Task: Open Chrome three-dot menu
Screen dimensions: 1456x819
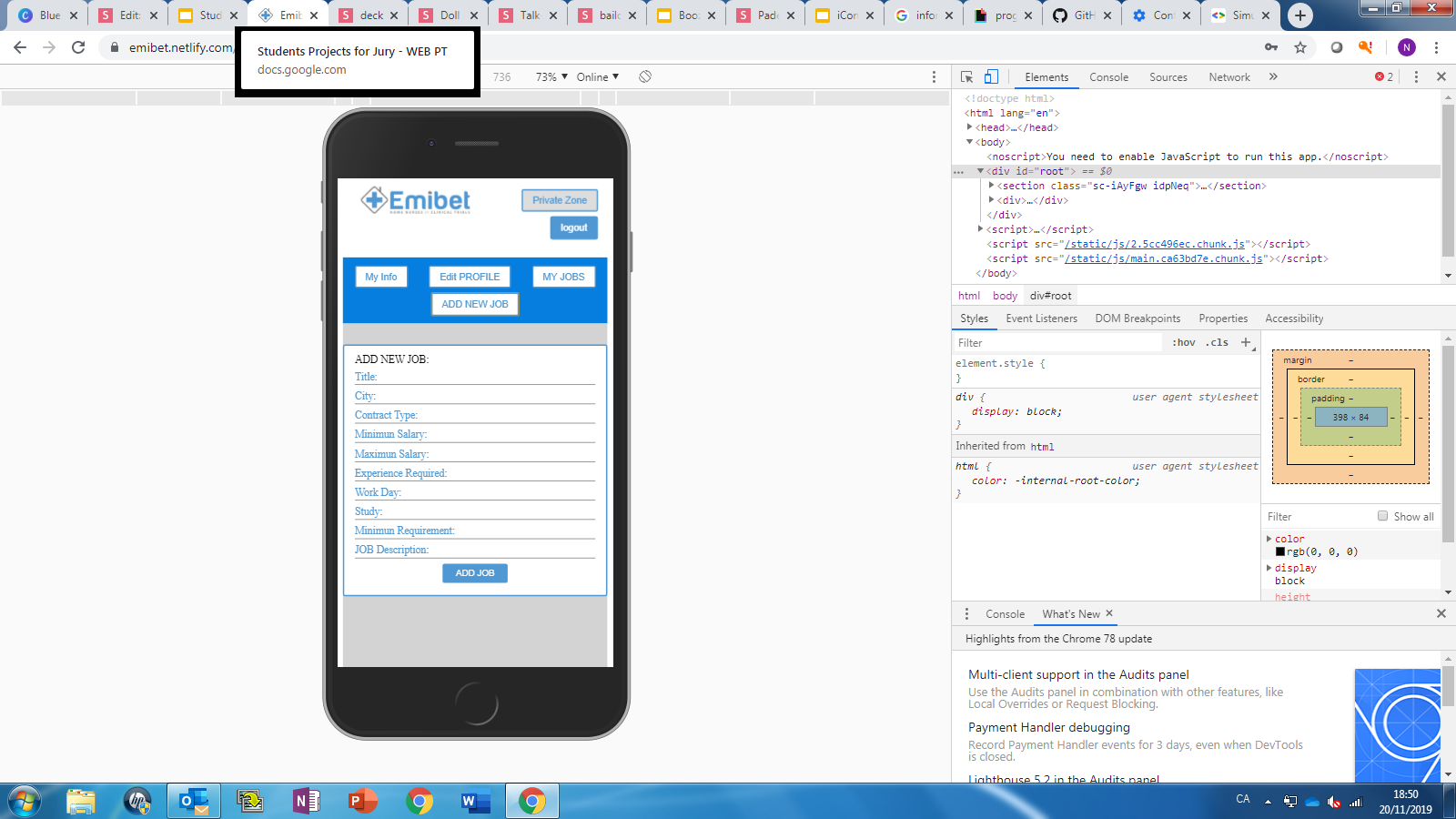Action: (1436, 47)
